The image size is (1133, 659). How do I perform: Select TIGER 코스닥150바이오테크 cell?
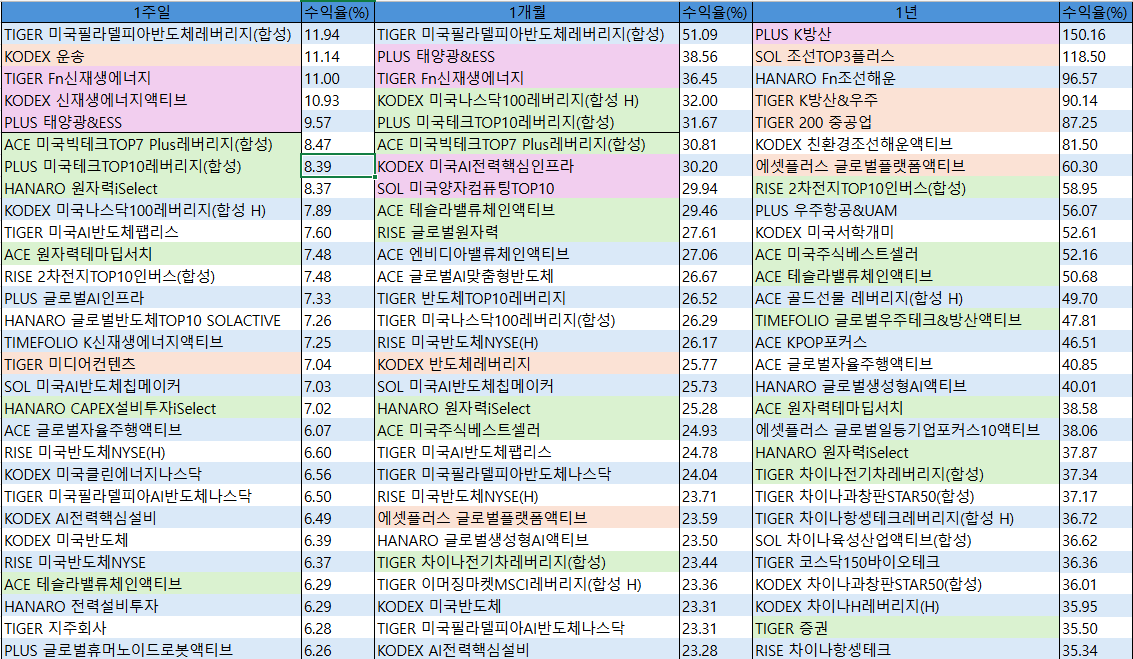pyautogui.click(x=906, y=562)
